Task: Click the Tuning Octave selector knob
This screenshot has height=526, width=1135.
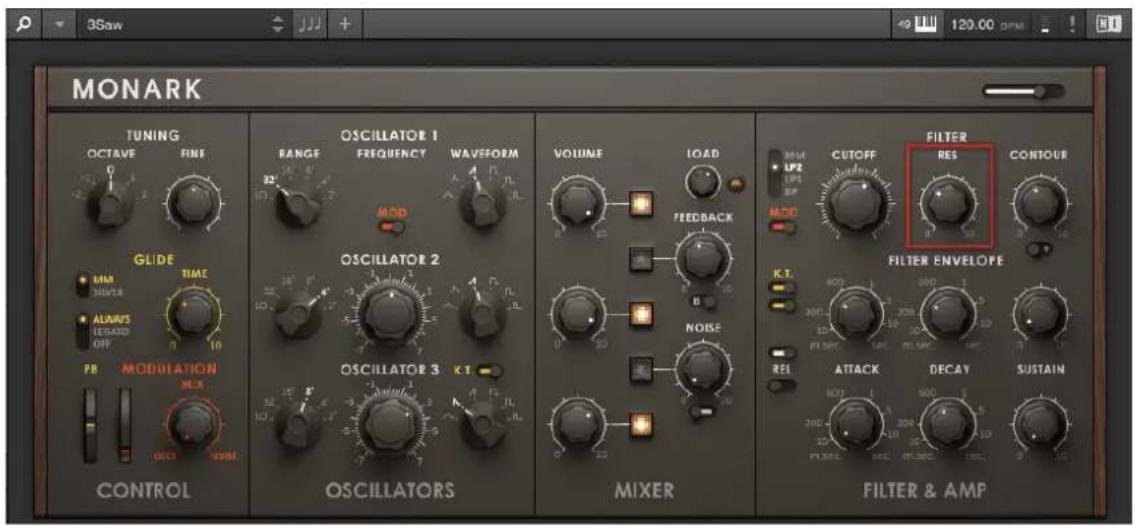Action: coord(111,203)
